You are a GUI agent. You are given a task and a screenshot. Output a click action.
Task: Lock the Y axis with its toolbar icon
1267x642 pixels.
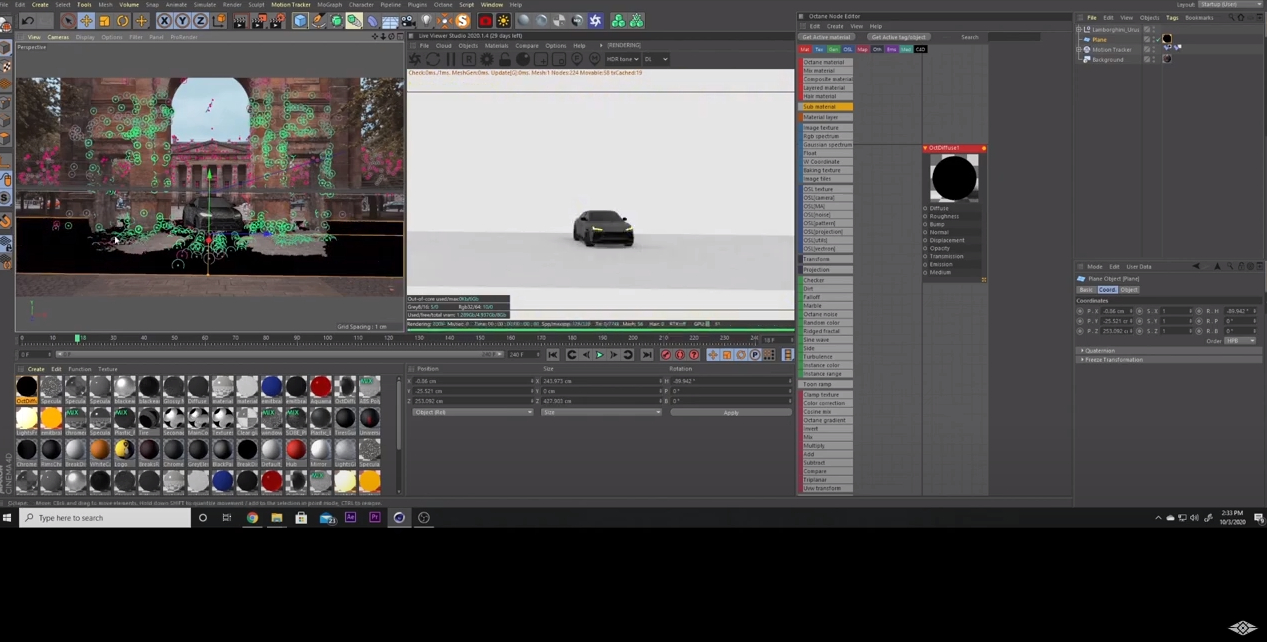[181, 21]
